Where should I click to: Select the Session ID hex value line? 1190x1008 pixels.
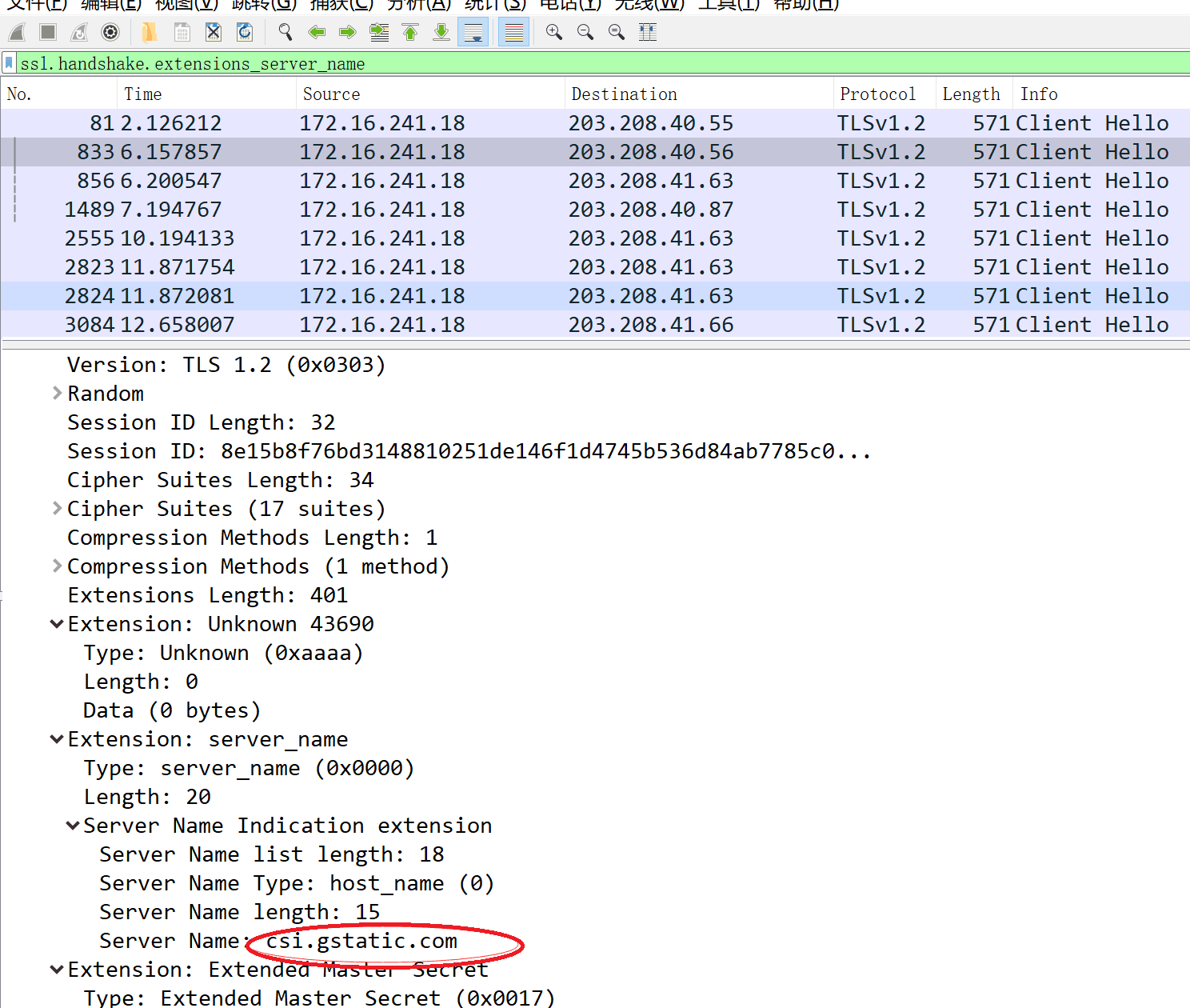[x=469, y=451]
